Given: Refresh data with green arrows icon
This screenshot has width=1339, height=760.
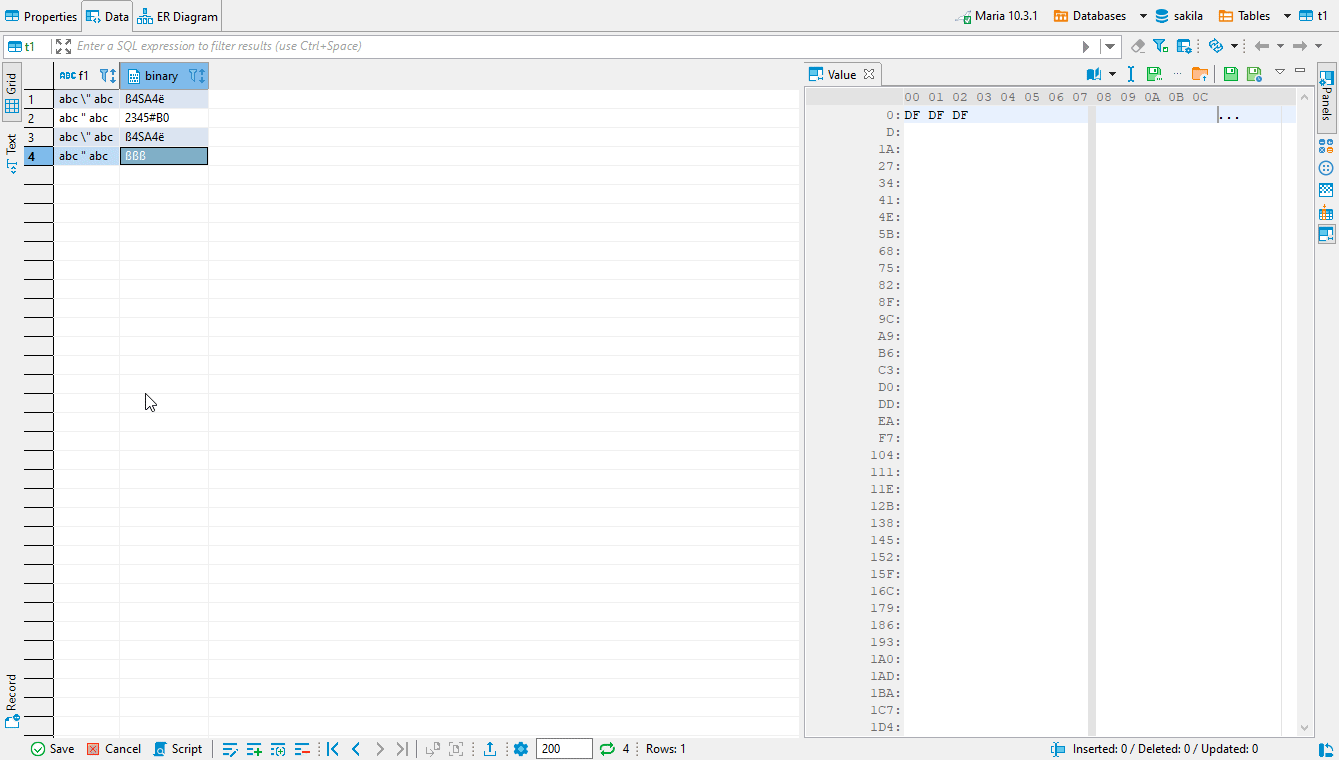Looking at the screenshot, I should [607, 749].
